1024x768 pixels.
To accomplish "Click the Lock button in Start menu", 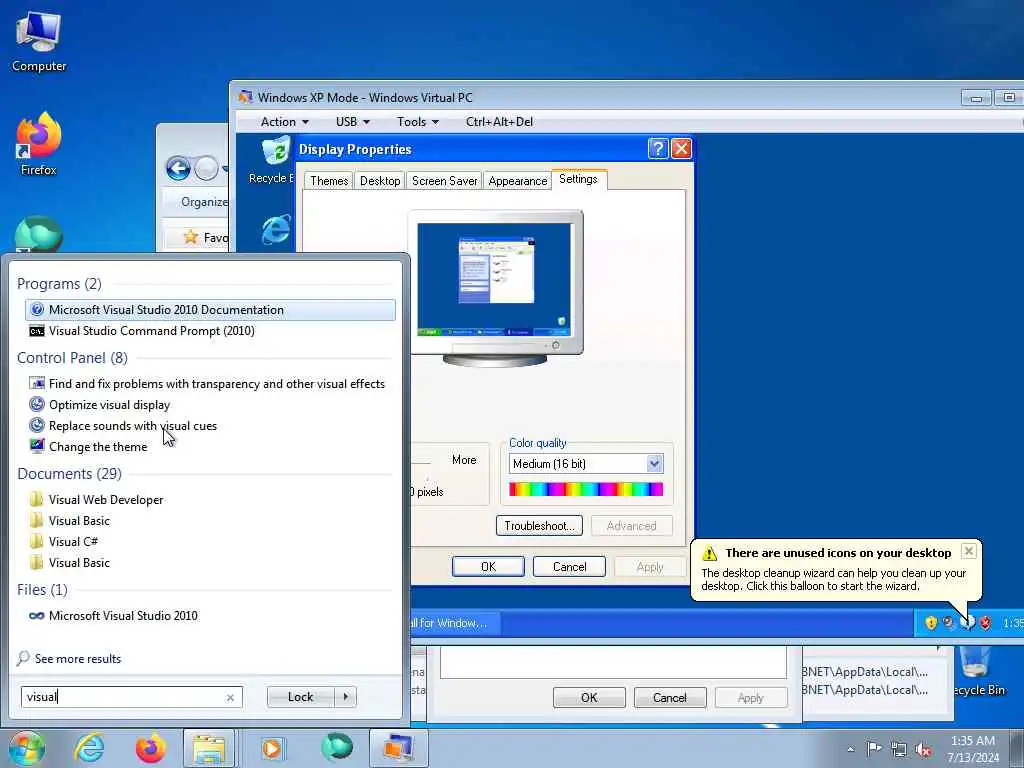I will coord(300,697).
